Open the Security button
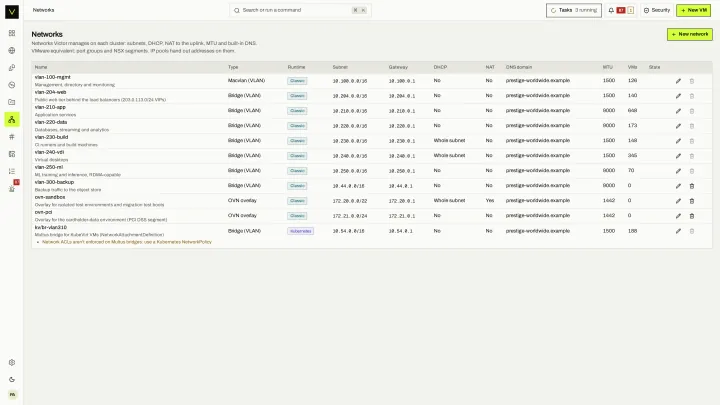 point(657,10)
